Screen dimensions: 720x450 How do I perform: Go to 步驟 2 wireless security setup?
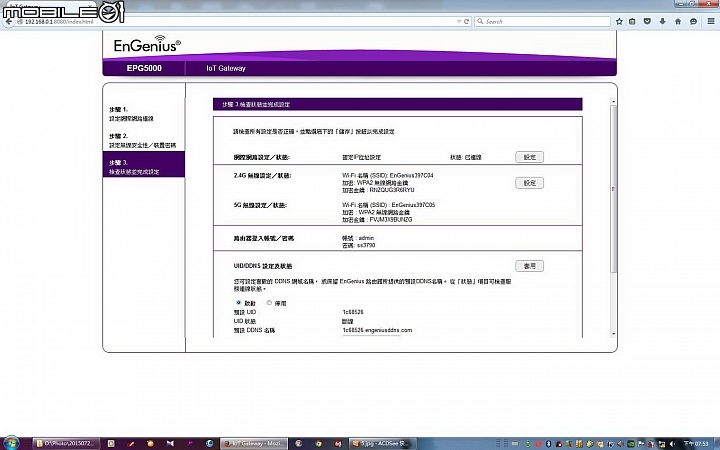(x=144, y=141)
